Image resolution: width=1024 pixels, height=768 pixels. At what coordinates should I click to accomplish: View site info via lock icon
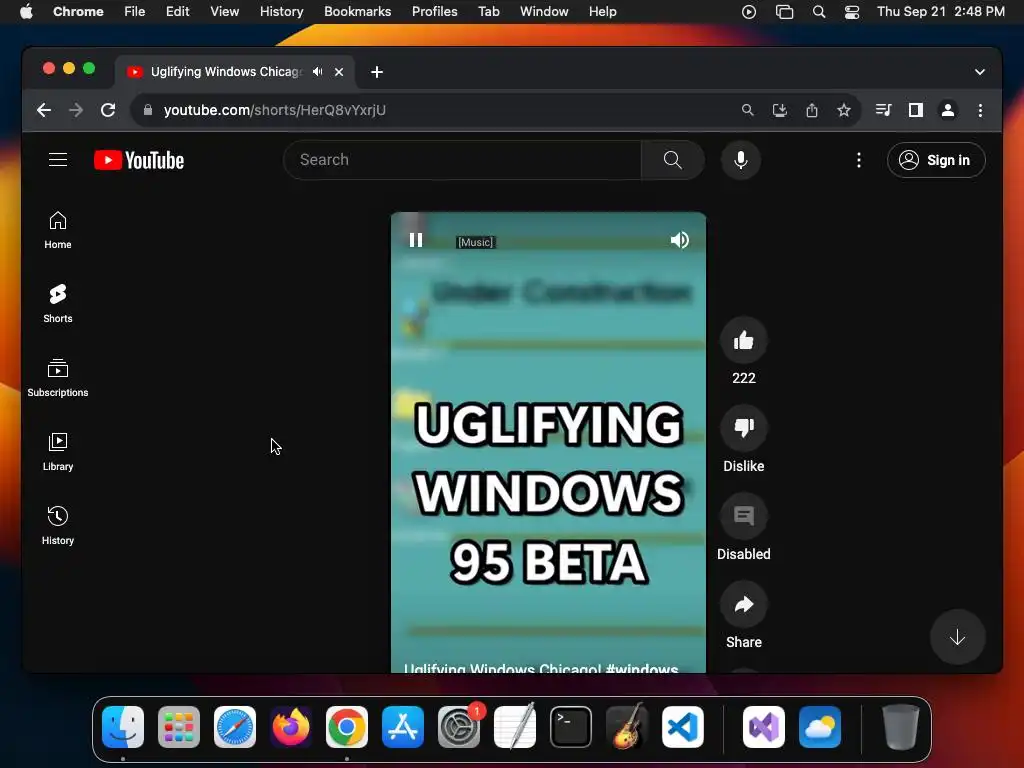tap(148, 110)
